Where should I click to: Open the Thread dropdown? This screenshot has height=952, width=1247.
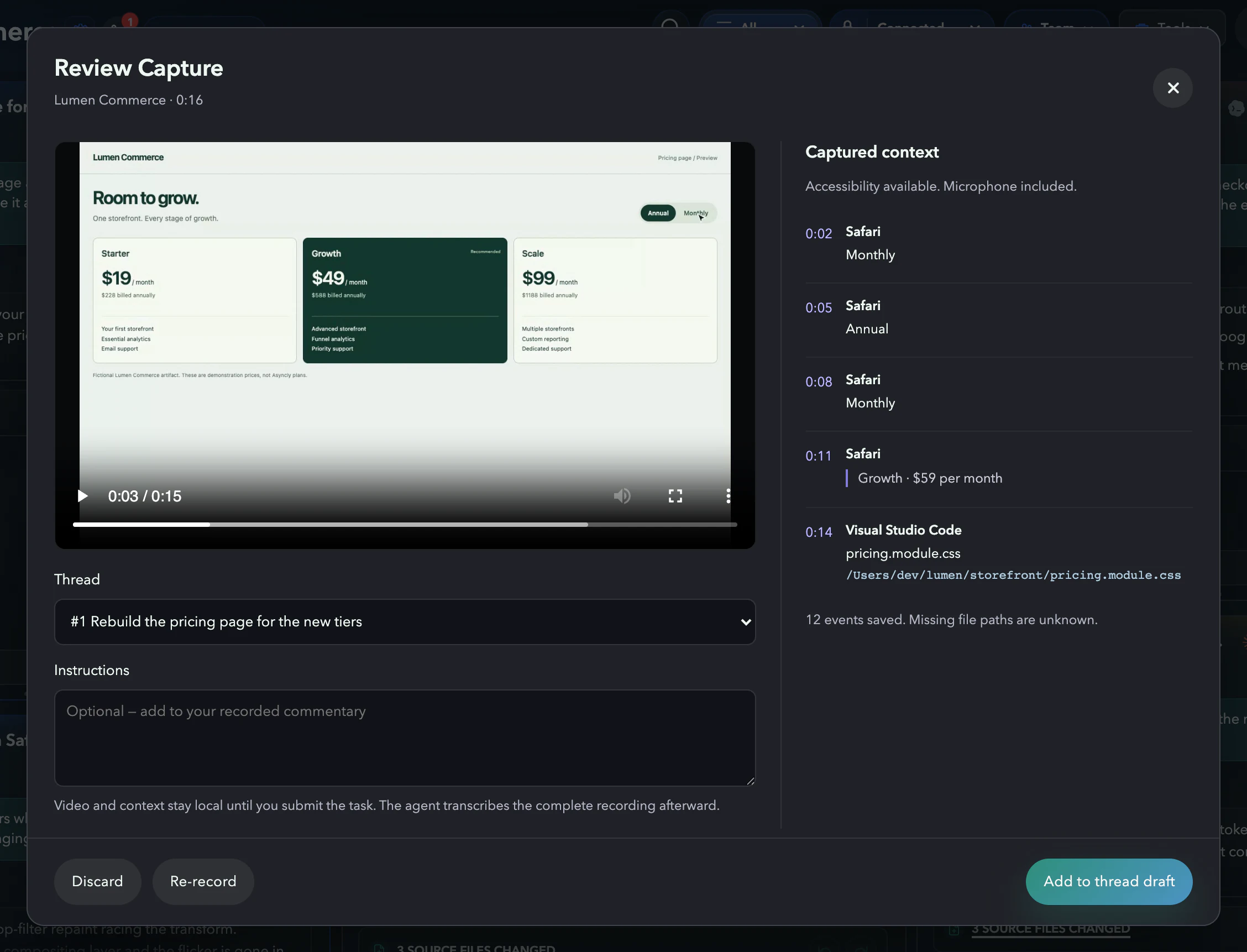(405, 621)
